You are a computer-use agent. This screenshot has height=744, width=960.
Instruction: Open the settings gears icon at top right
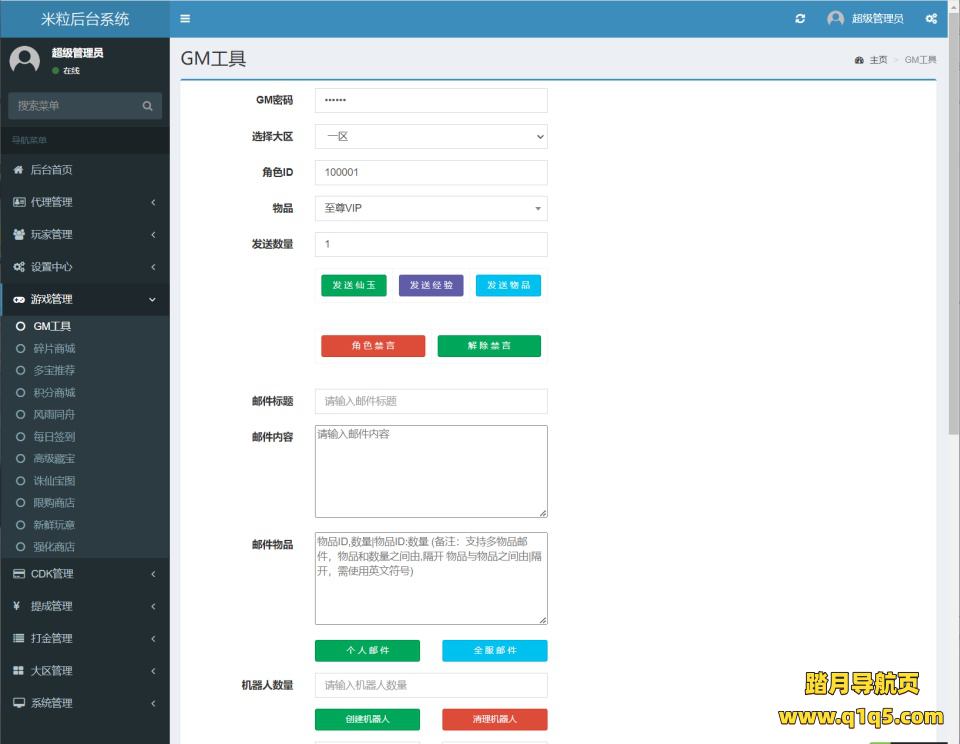[x=931, y=19]
